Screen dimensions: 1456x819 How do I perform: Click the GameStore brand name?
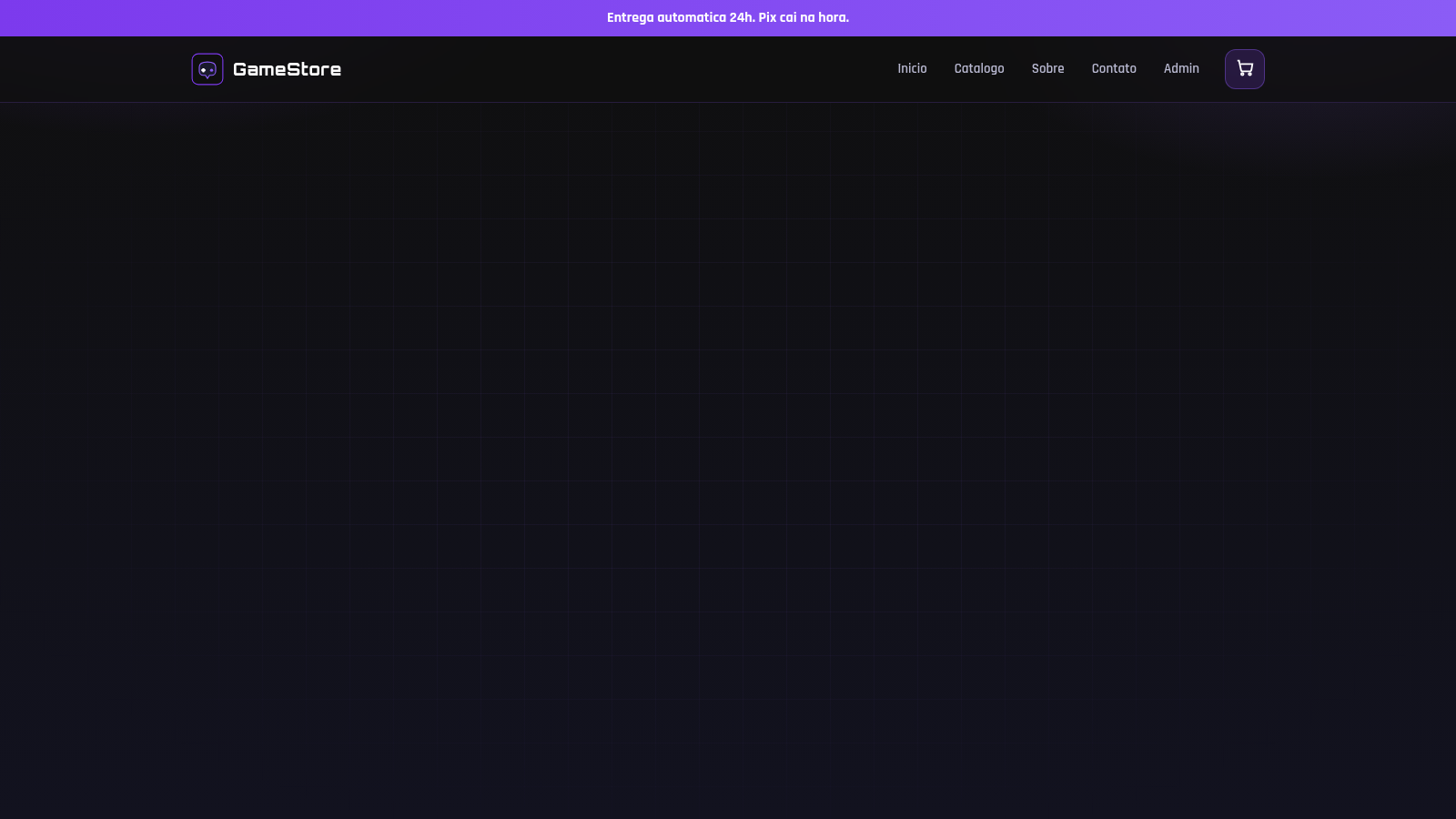pyautogui.click(x=287, y=69)
